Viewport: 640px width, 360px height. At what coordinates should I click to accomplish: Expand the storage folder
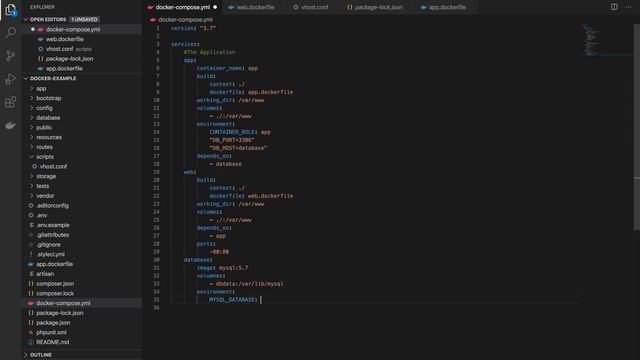pyautogui.click(x=82, y=176)
